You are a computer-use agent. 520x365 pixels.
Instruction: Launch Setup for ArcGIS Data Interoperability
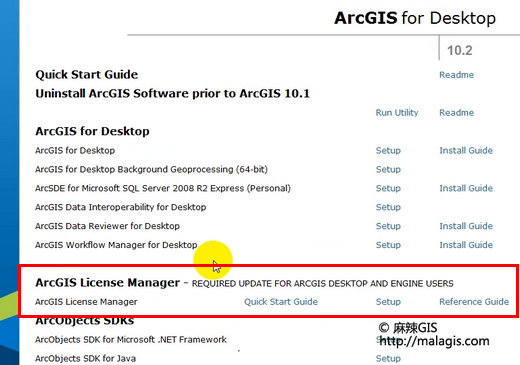[388, 207]
